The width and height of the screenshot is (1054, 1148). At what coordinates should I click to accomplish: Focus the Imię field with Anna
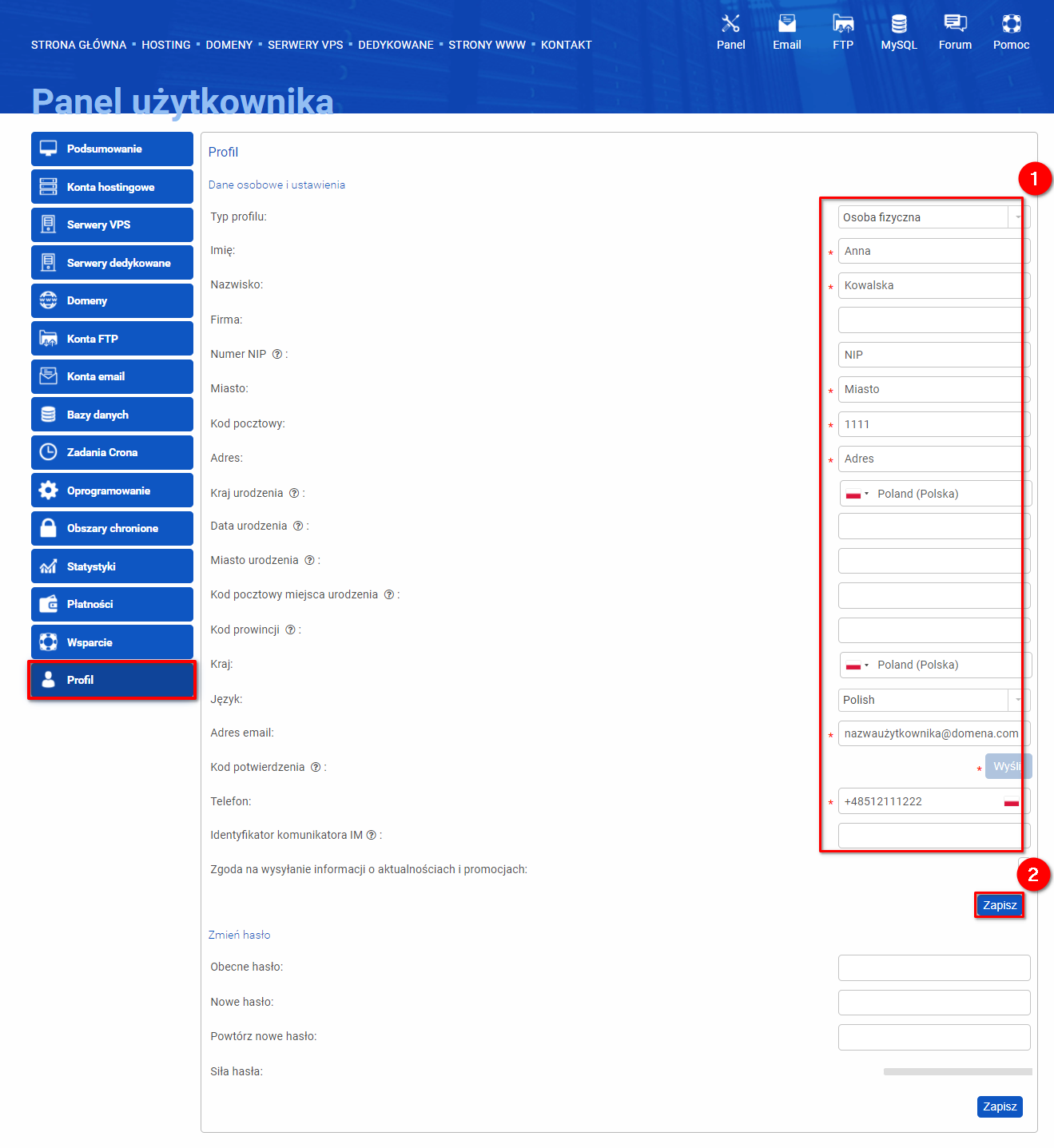coord(934,251)
